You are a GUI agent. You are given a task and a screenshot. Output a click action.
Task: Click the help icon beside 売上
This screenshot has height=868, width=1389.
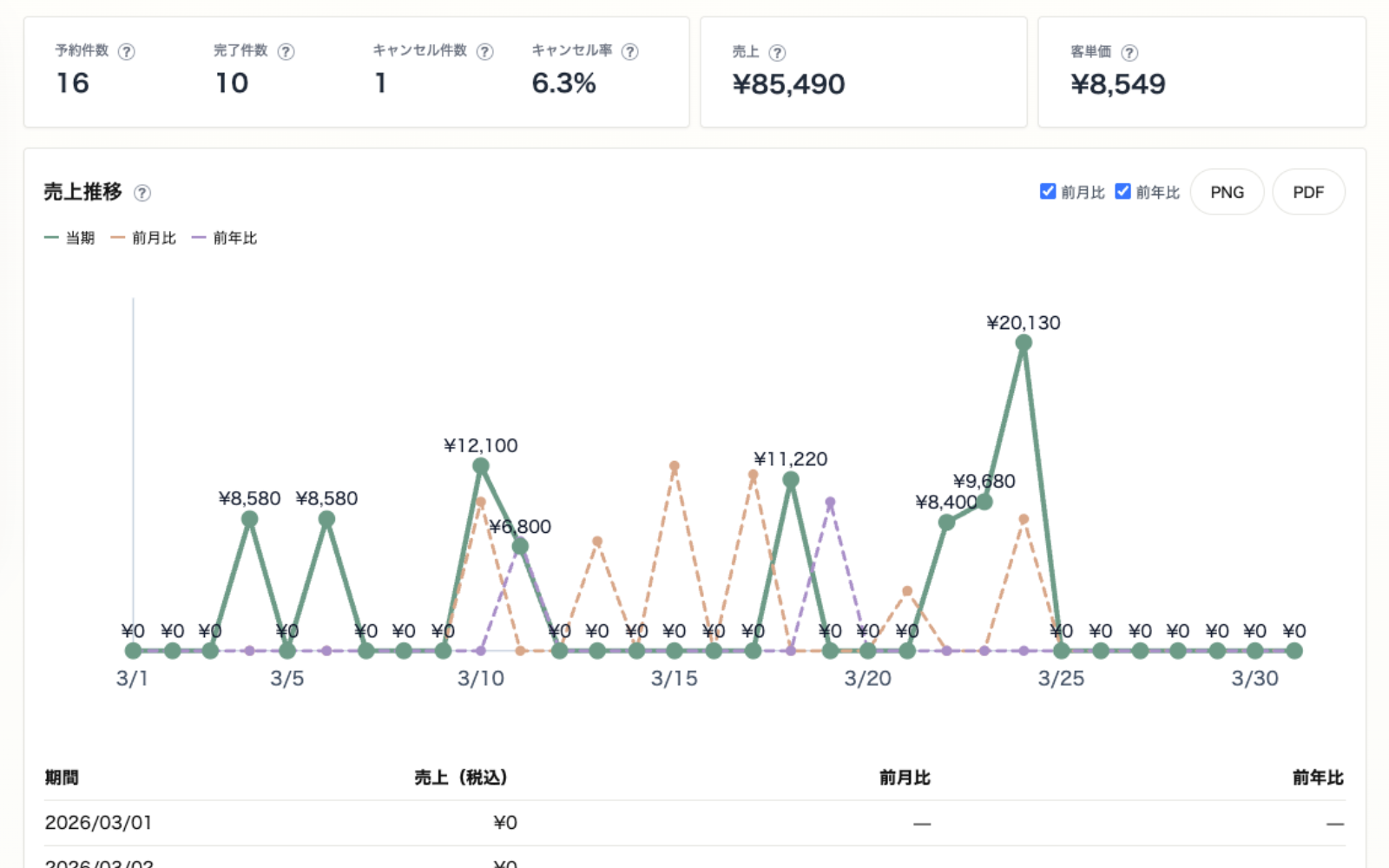pos(778,53)
